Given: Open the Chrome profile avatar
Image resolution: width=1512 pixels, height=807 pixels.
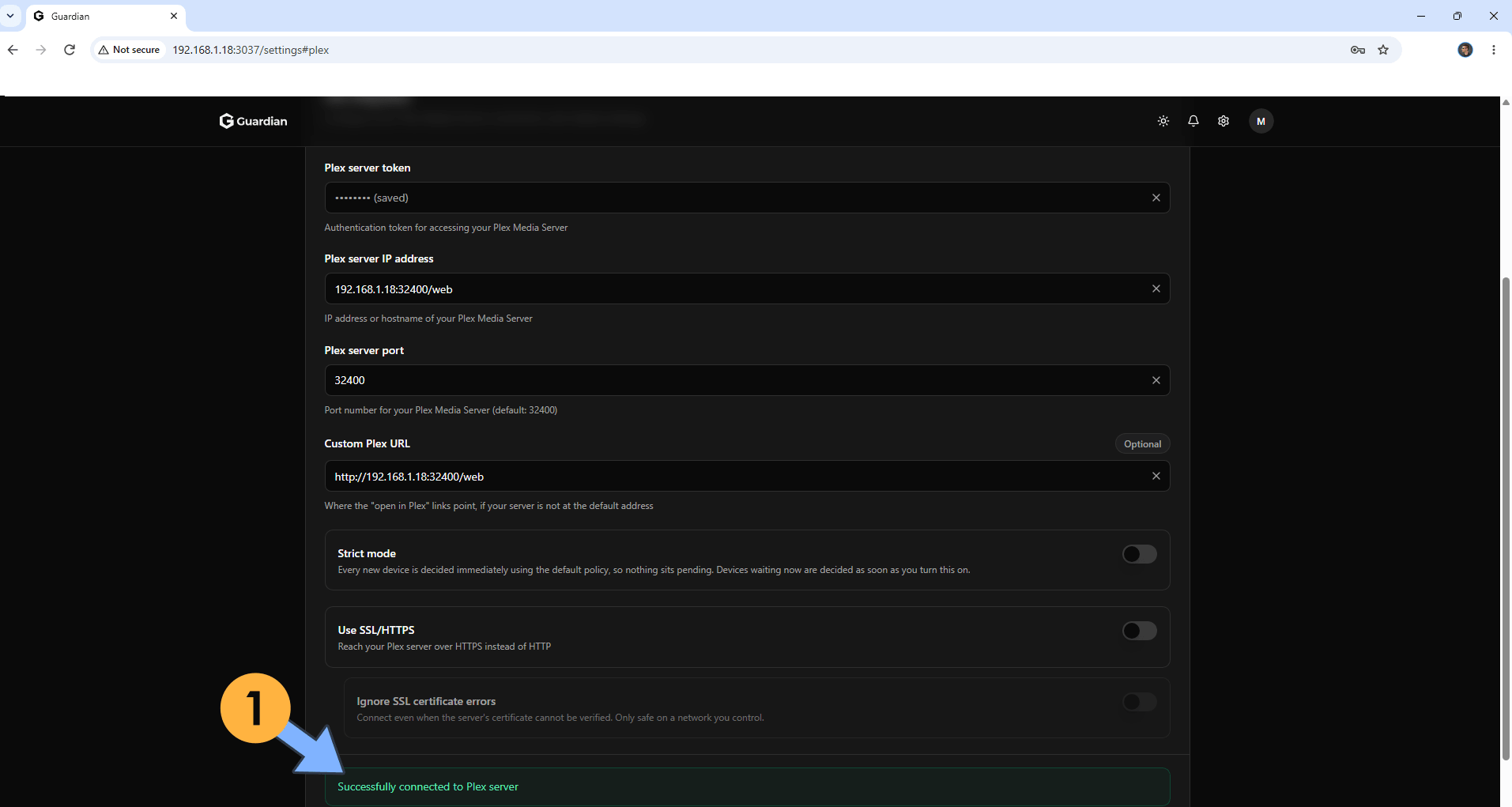Looking at the screenshot, I should pyautogui.click(x=1465, y=50).
